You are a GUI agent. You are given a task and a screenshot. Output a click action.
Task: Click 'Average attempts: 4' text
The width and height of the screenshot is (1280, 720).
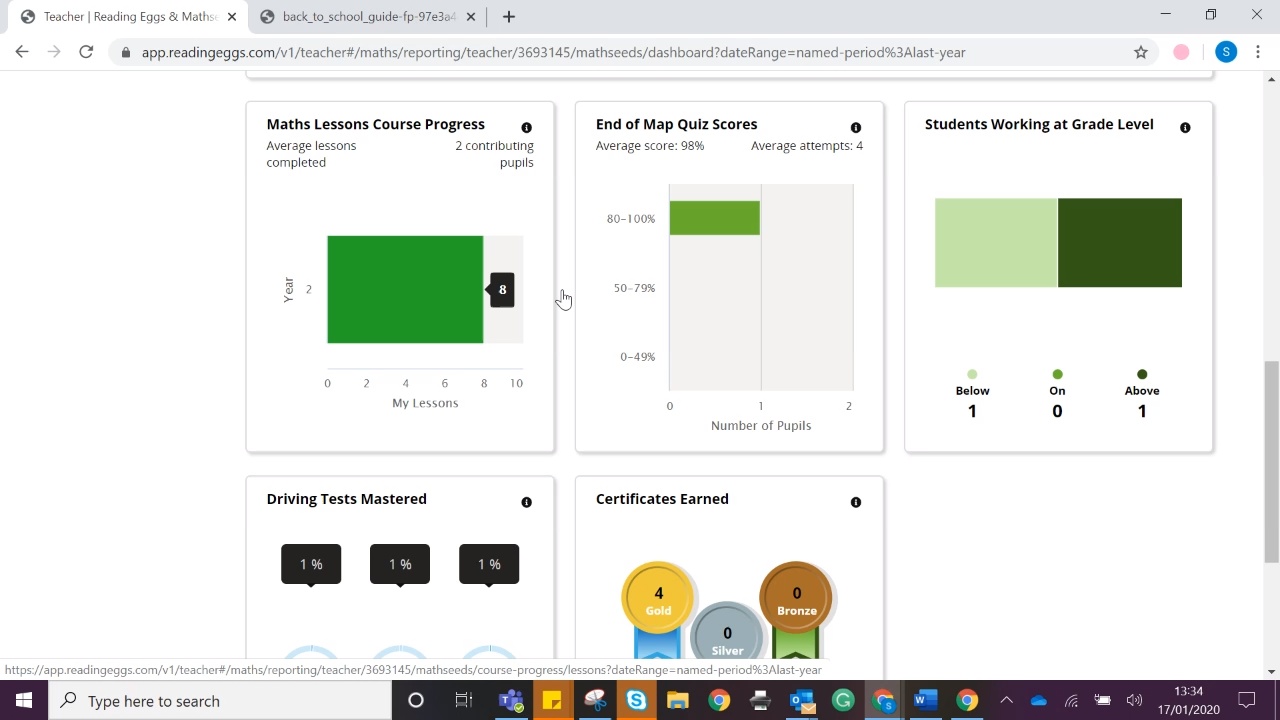tap(807, 146)
